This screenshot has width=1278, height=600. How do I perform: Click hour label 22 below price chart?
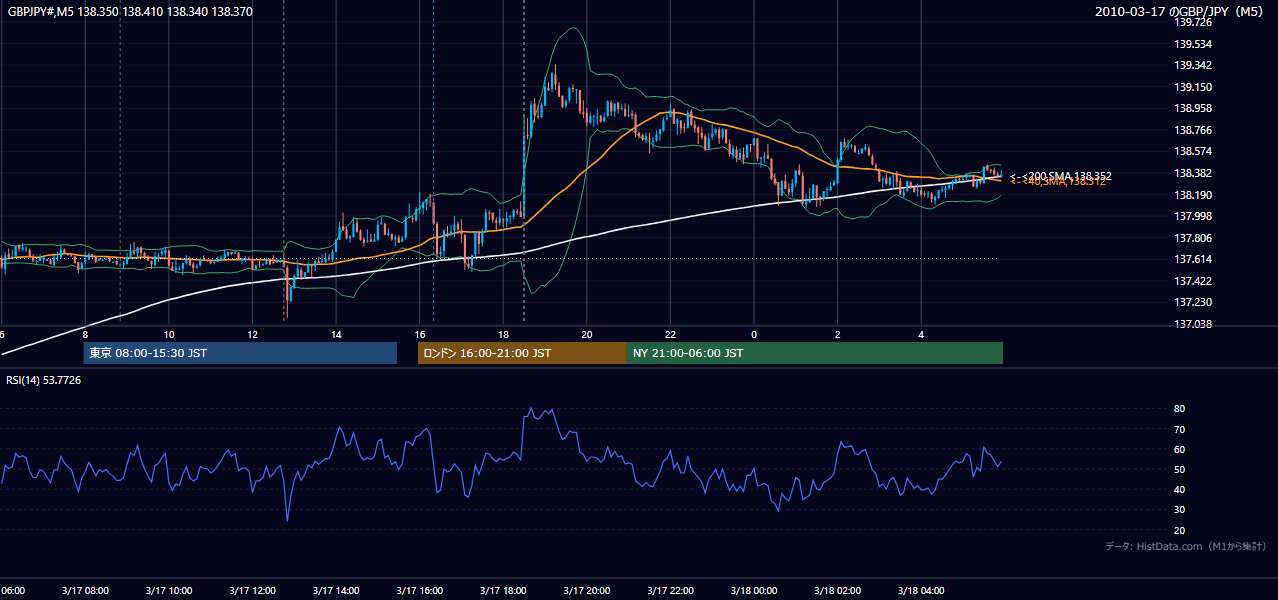670,334
